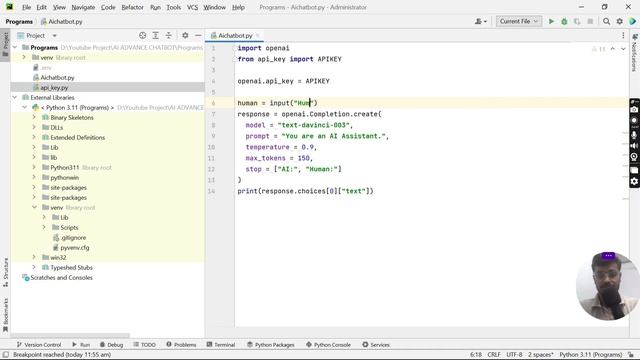
Task: Open the VCS menu
Action: [x=192, y=7]
